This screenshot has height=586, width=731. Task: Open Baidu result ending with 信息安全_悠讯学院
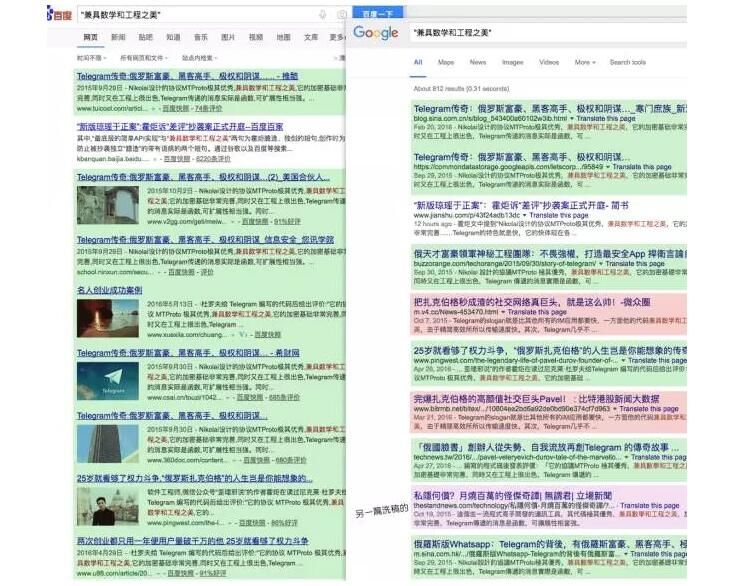pyautogui.click(x=205, y=240)
